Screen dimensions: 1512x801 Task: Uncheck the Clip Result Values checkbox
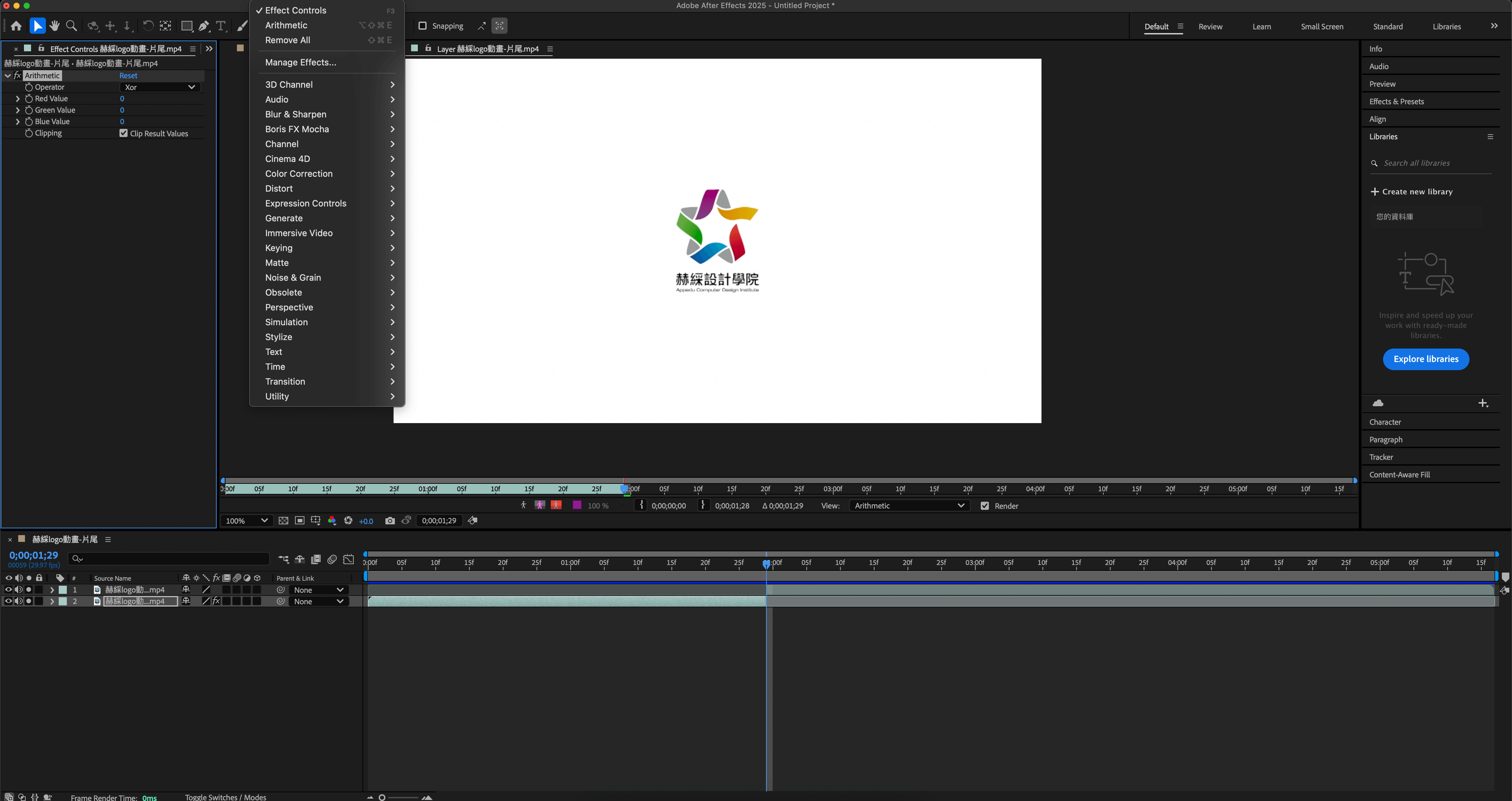pos(123,133)
